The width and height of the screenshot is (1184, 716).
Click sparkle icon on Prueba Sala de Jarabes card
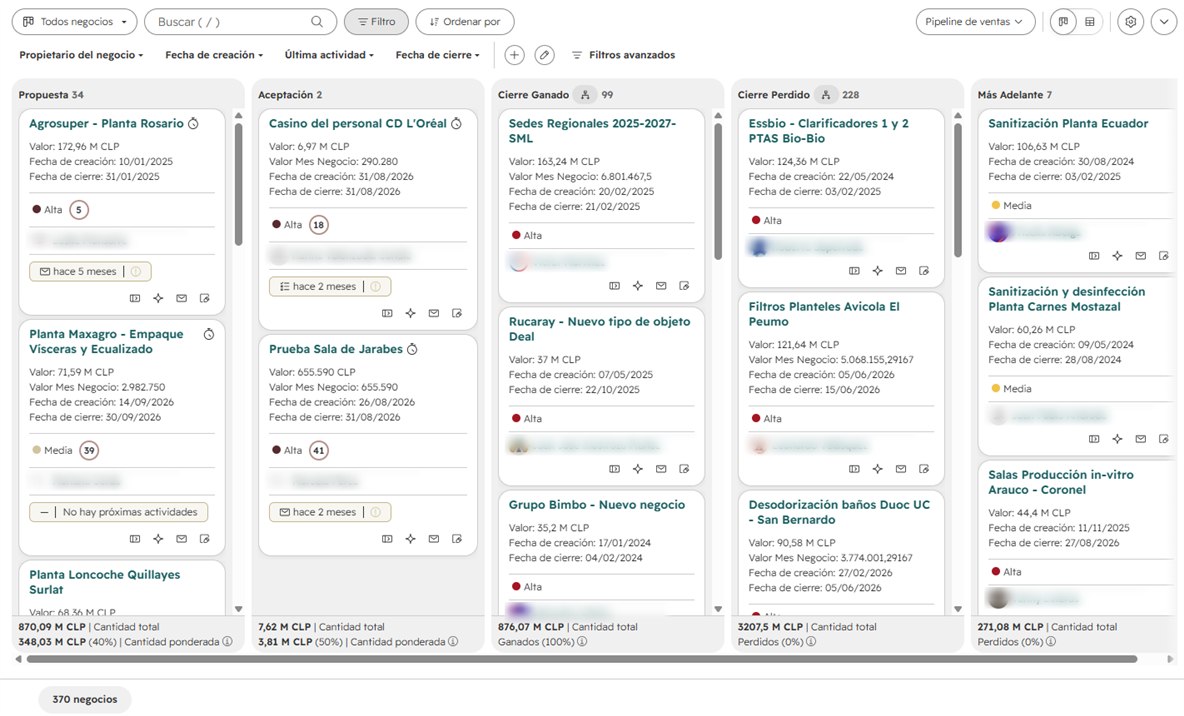[x=410, y=539]
